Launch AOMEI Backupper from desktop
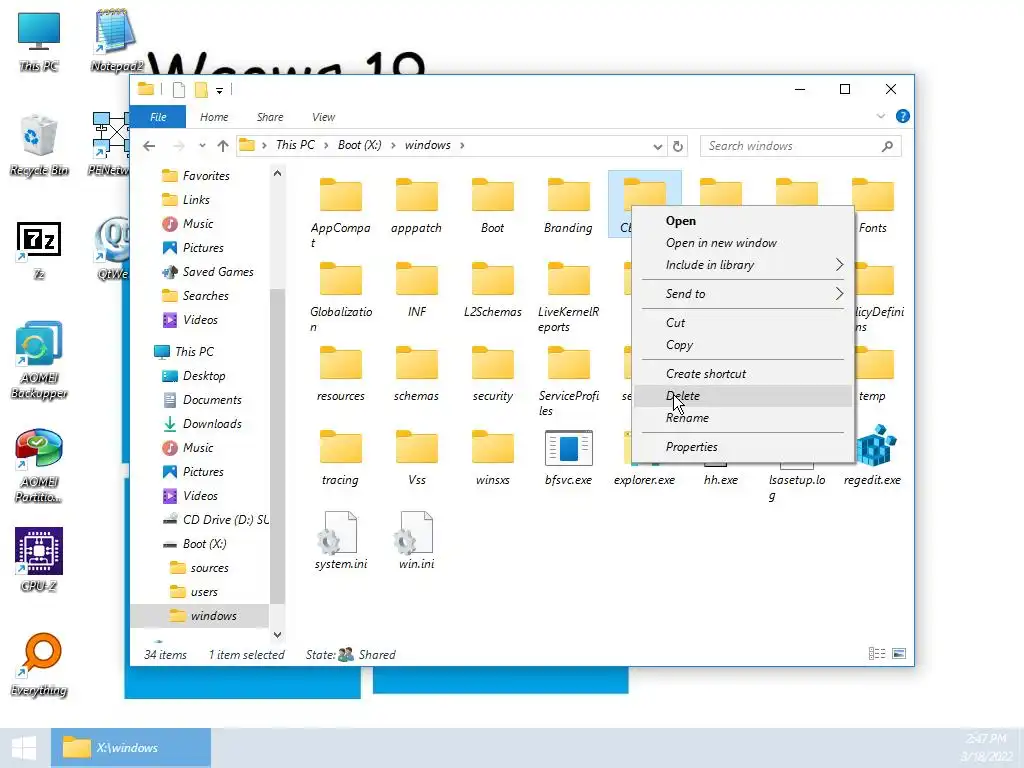1024x768 pixels. click(39, 360)
